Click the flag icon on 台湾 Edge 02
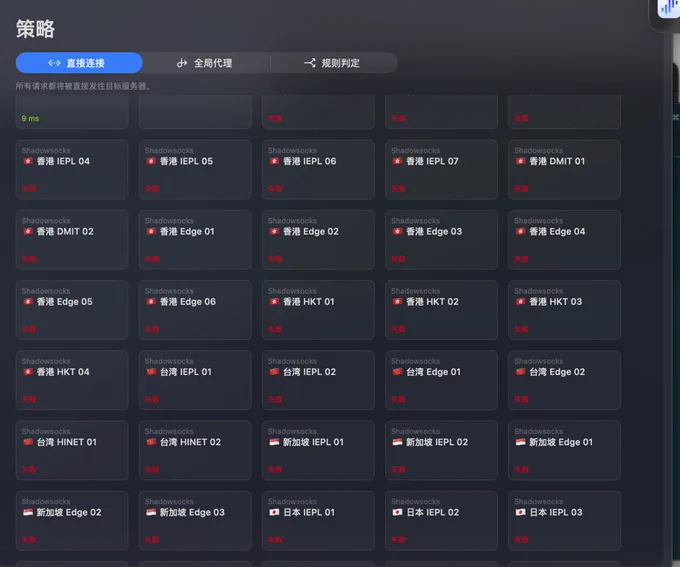 pyautogui.click(x=520, y=372)
